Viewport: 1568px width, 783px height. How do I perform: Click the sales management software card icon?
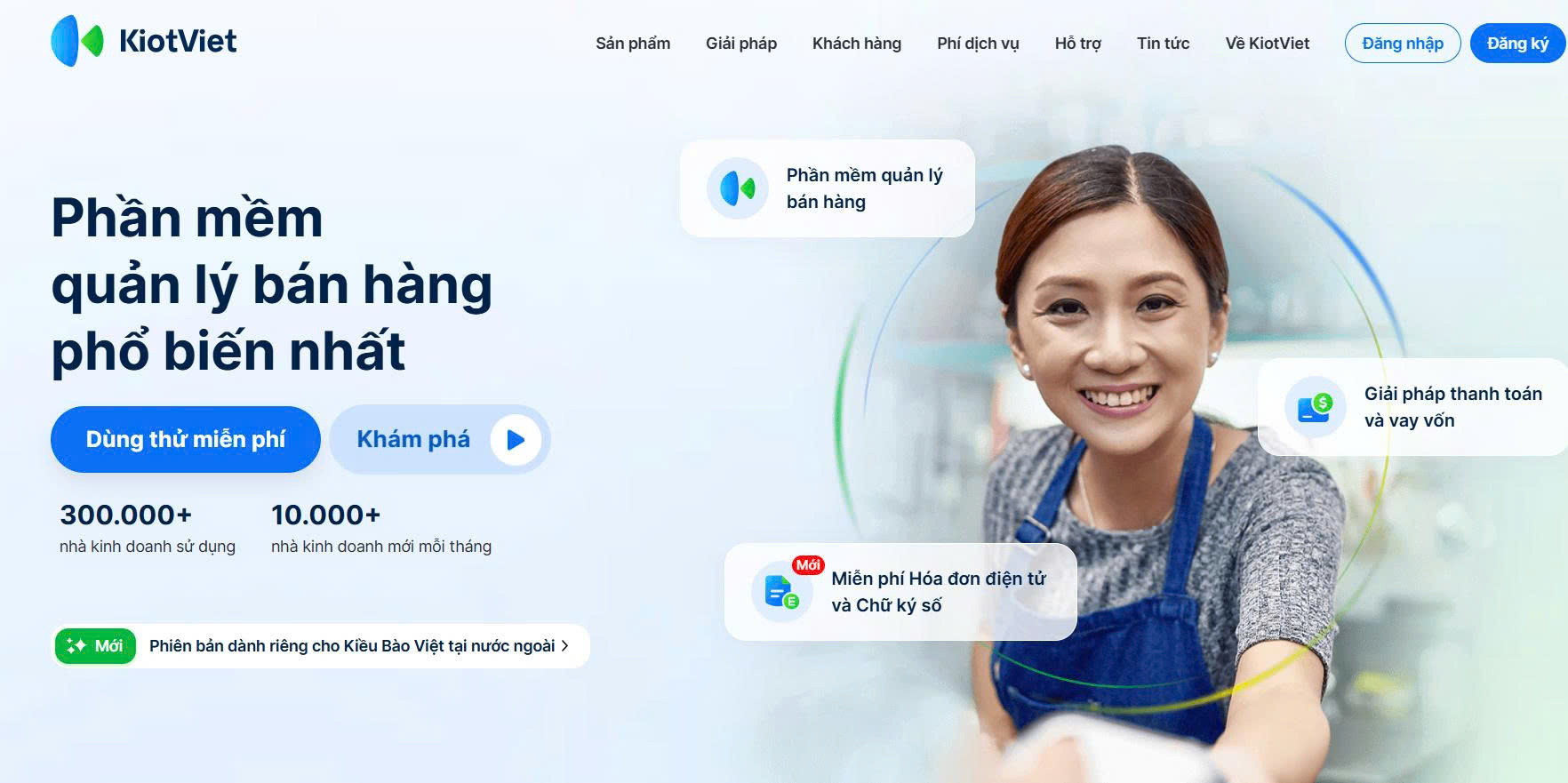tap(737, 188)
